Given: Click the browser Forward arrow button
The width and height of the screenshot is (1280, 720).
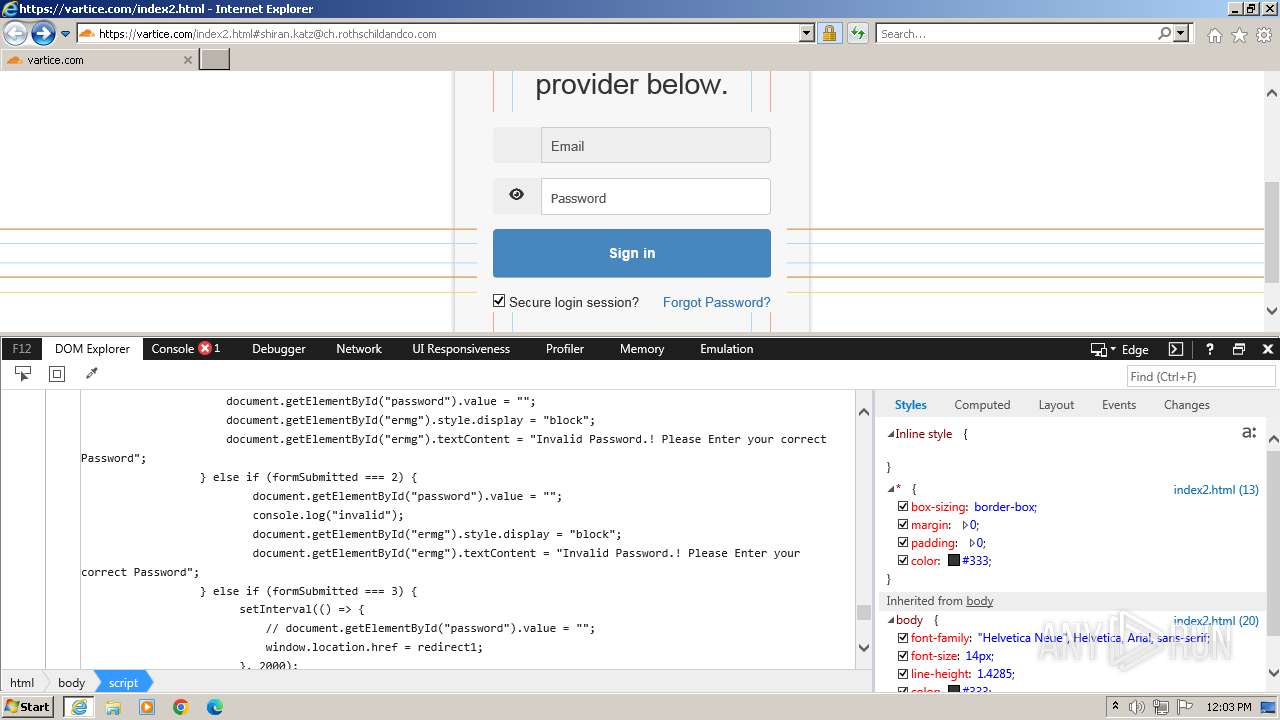Looking at the screenshot, I should (43, 34).
